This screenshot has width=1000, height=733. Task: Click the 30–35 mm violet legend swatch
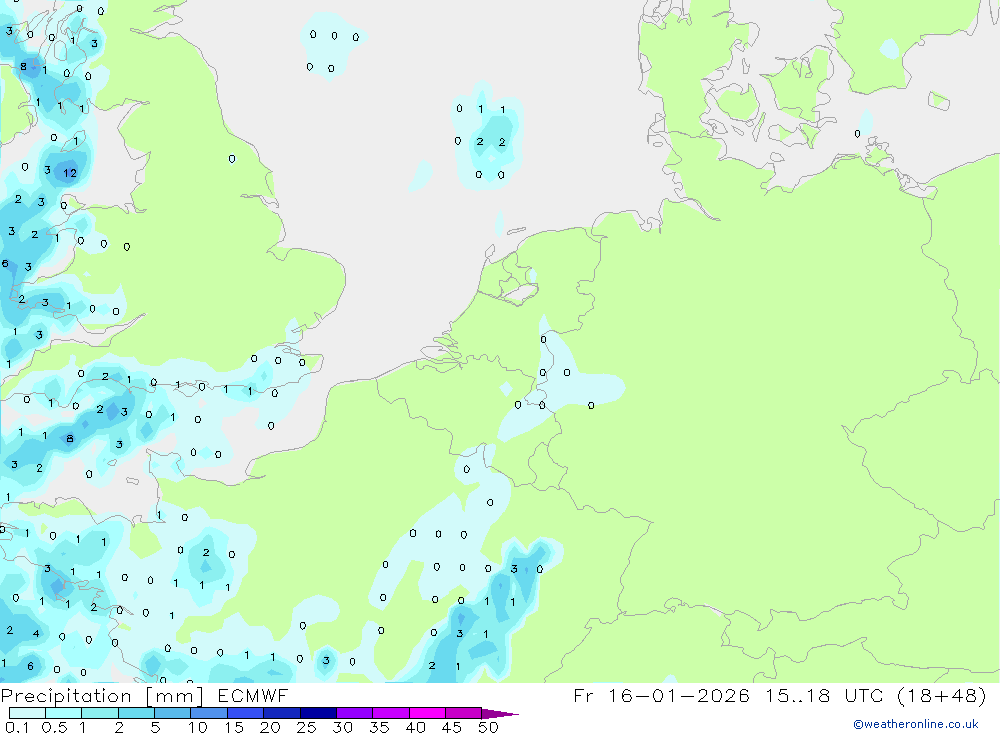click(355, 713)
